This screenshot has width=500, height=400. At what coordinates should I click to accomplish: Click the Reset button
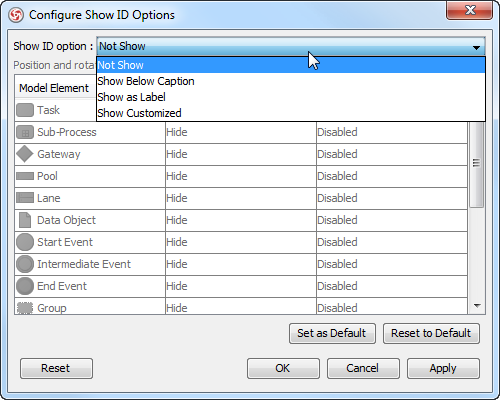pos(56,368)
